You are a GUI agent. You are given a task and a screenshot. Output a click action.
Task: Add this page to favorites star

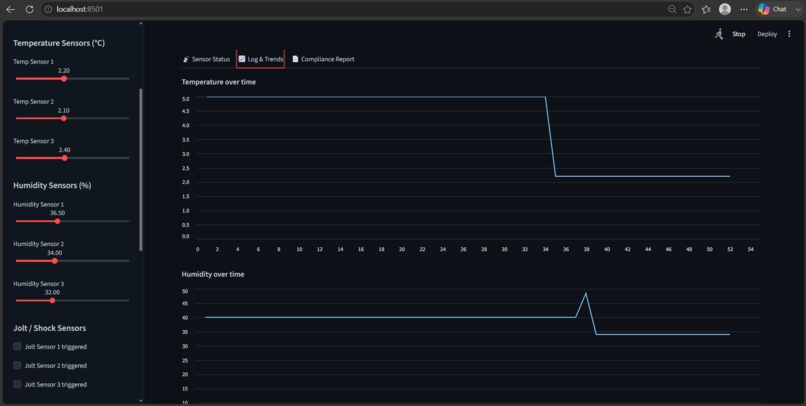[x=687, y=9]
